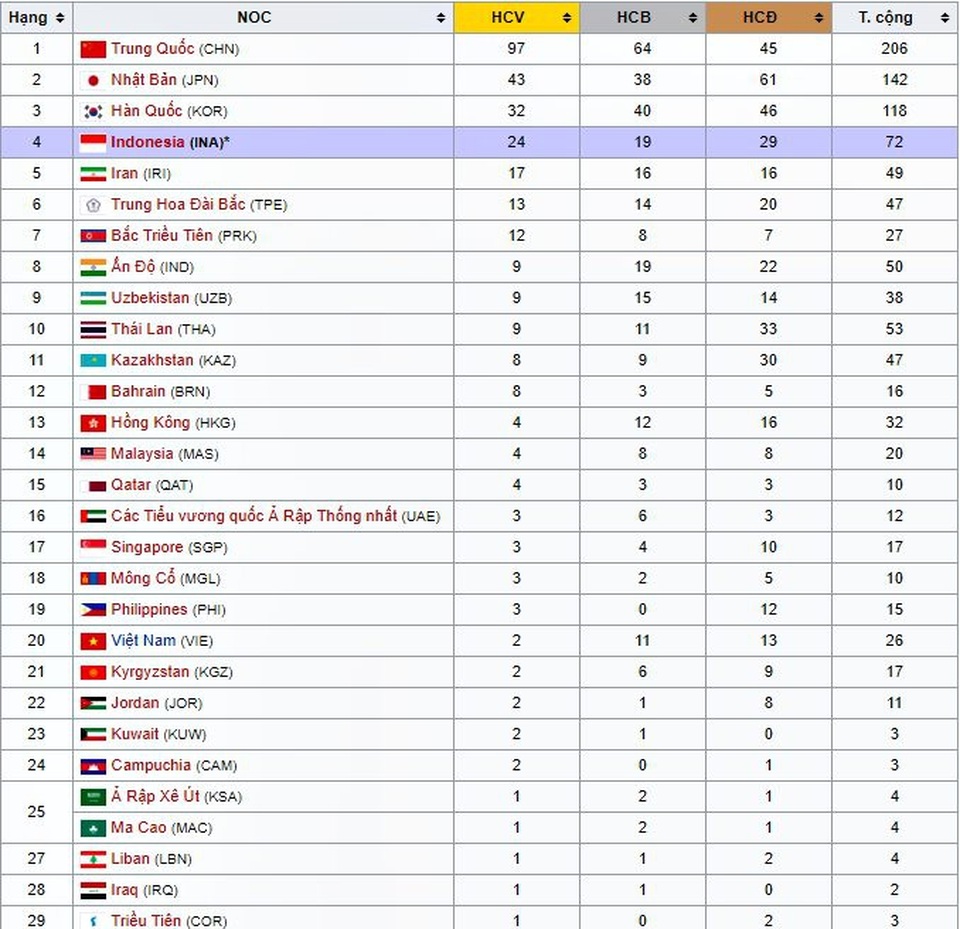Image resolution: width=960 pixels, height=929 pixels.
Task: Sort by HCV gold column arrows
Action: tap(567, 18)
